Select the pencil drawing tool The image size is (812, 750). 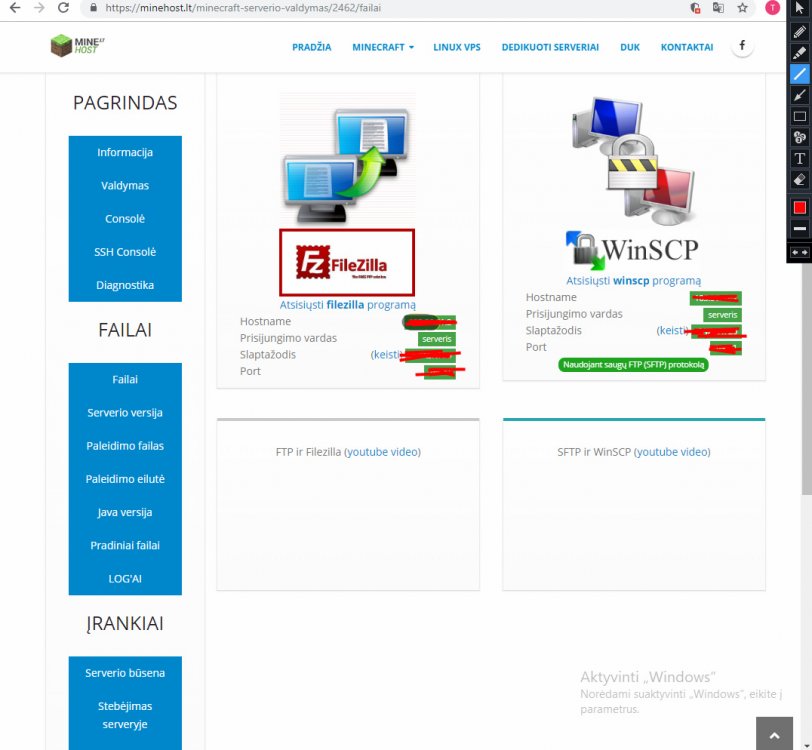pyautogui.click(x=800, y=31)
